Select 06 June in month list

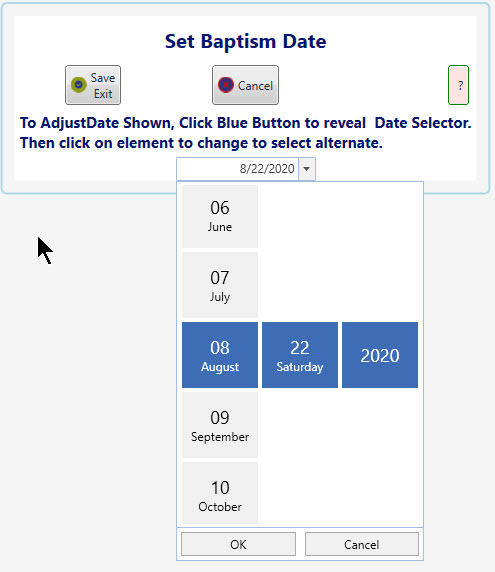220,216
